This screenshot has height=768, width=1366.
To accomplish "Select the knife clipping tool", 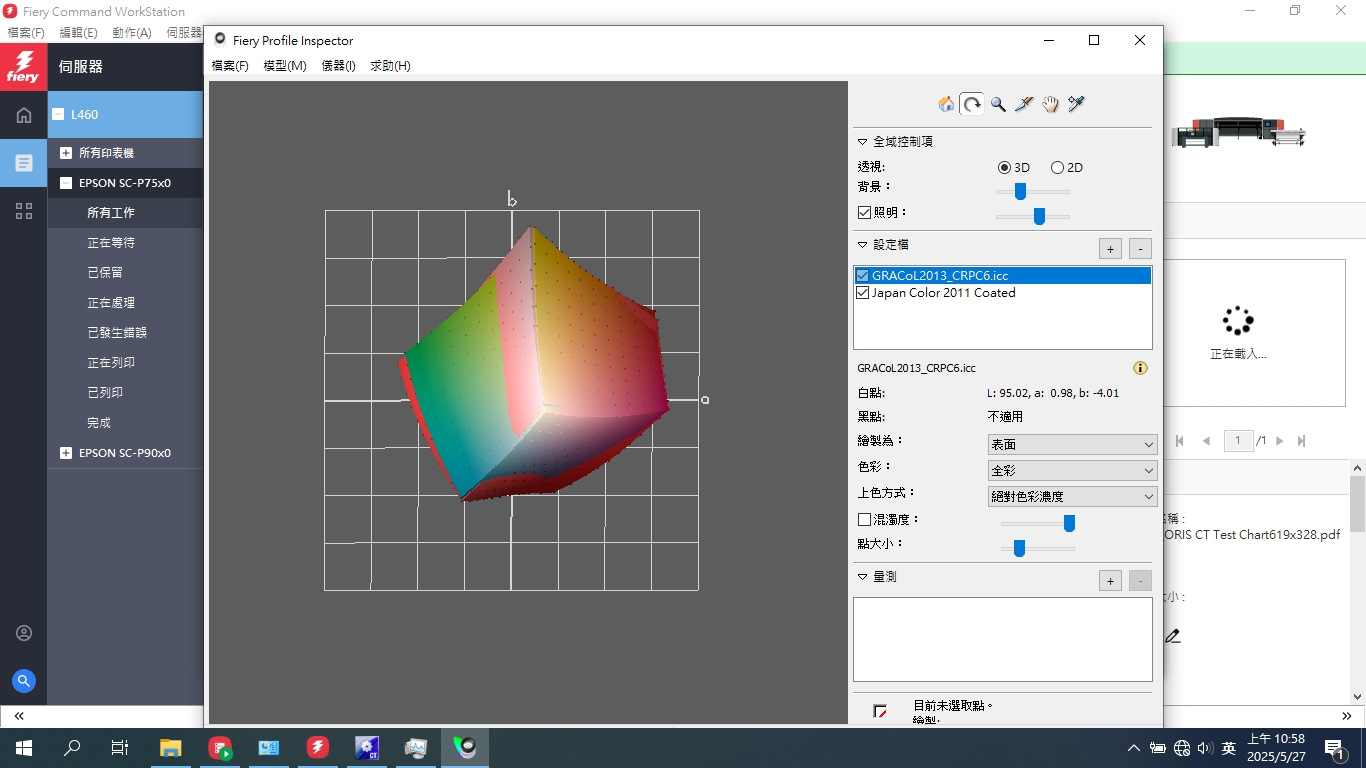I will [1024, 104].
